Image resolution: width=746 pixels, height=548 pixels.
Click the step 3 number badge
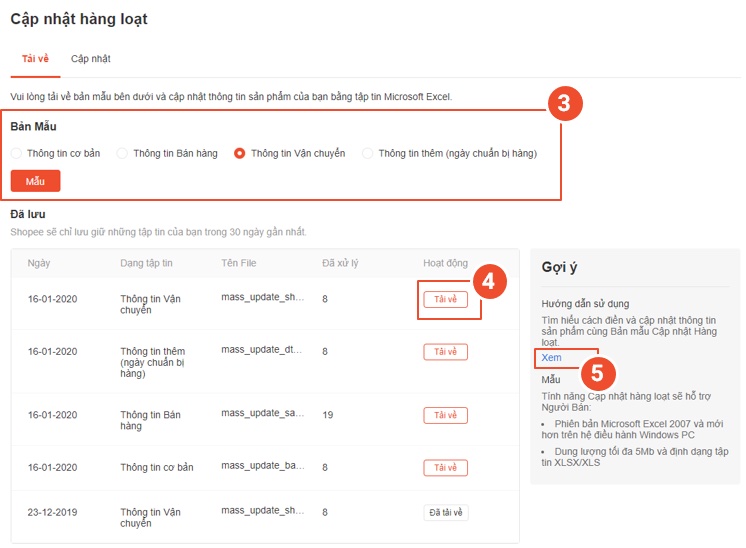pyautogui.click(x=564, y=103)
